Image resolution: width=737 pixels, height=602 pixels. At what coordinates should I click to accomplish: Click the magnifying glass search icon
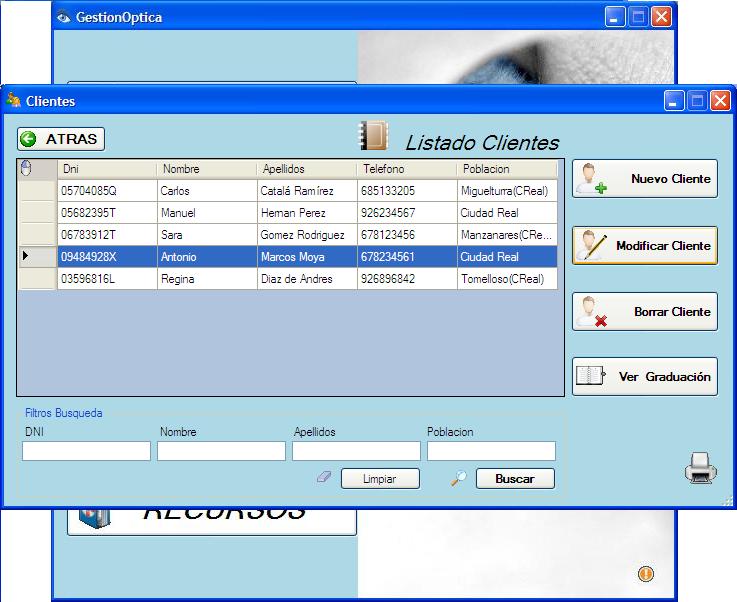pyautogui.click(x=458, y=478)
